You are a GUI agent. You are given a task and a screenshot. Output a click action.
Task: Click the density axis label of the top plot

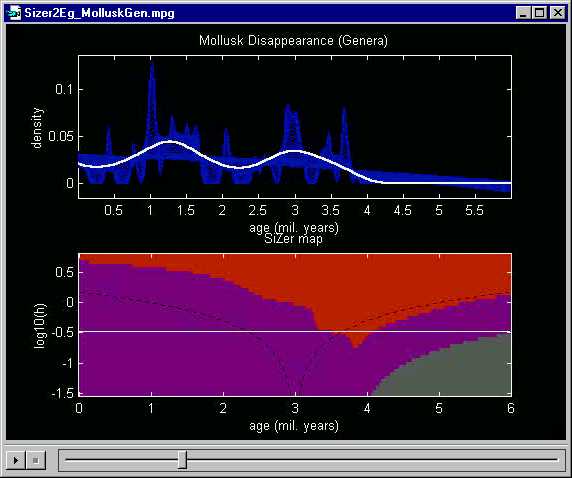[x=37, y=128]
